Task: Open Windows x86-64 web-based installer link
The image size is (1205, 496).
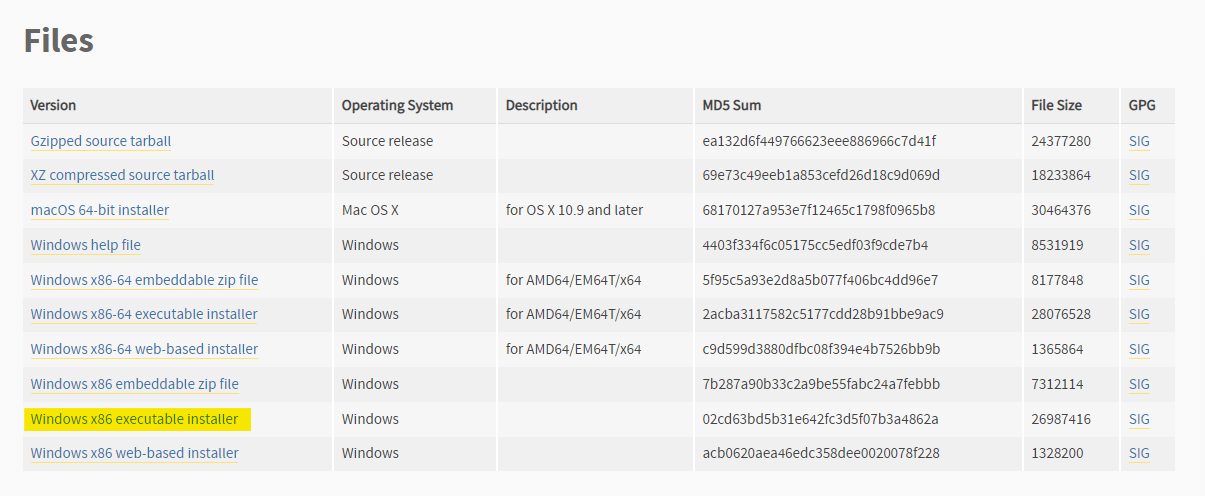Action: pos(145,349)
